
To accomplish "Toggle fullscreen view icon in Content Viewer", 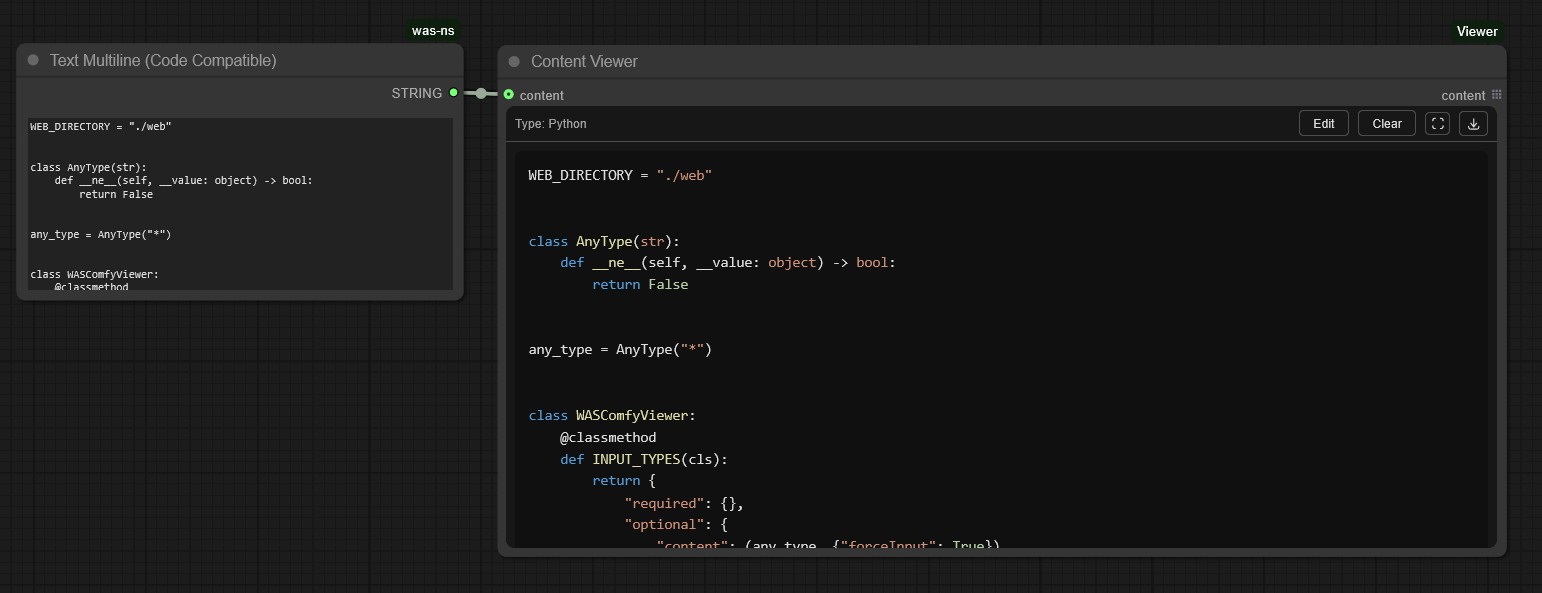I will click(x=1437, y=123).
